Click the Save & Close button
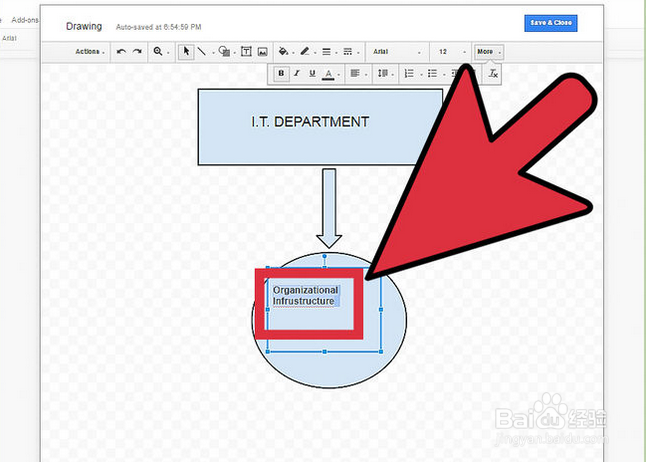 coord(551,23)
